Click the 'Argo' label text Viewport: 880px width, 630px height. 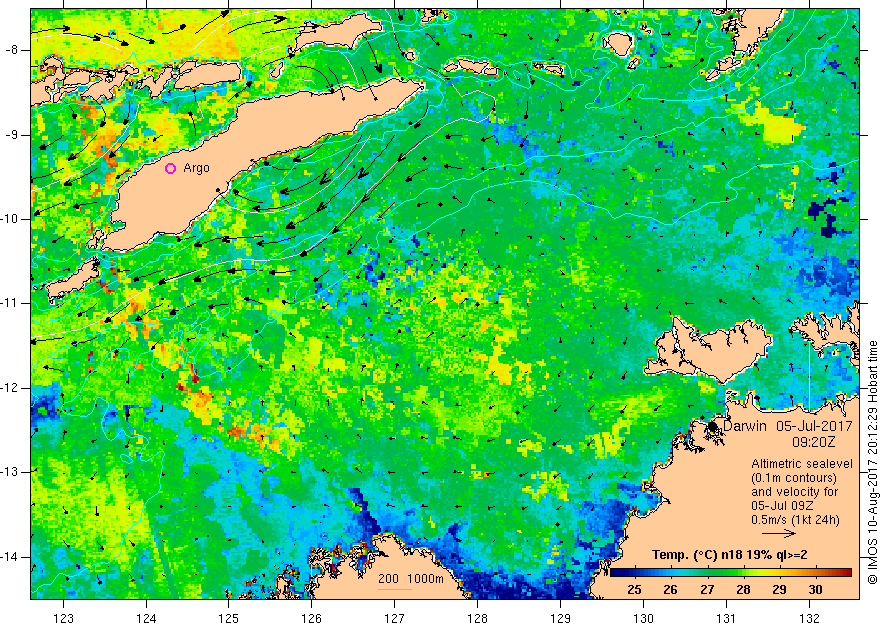coord(196,168)
